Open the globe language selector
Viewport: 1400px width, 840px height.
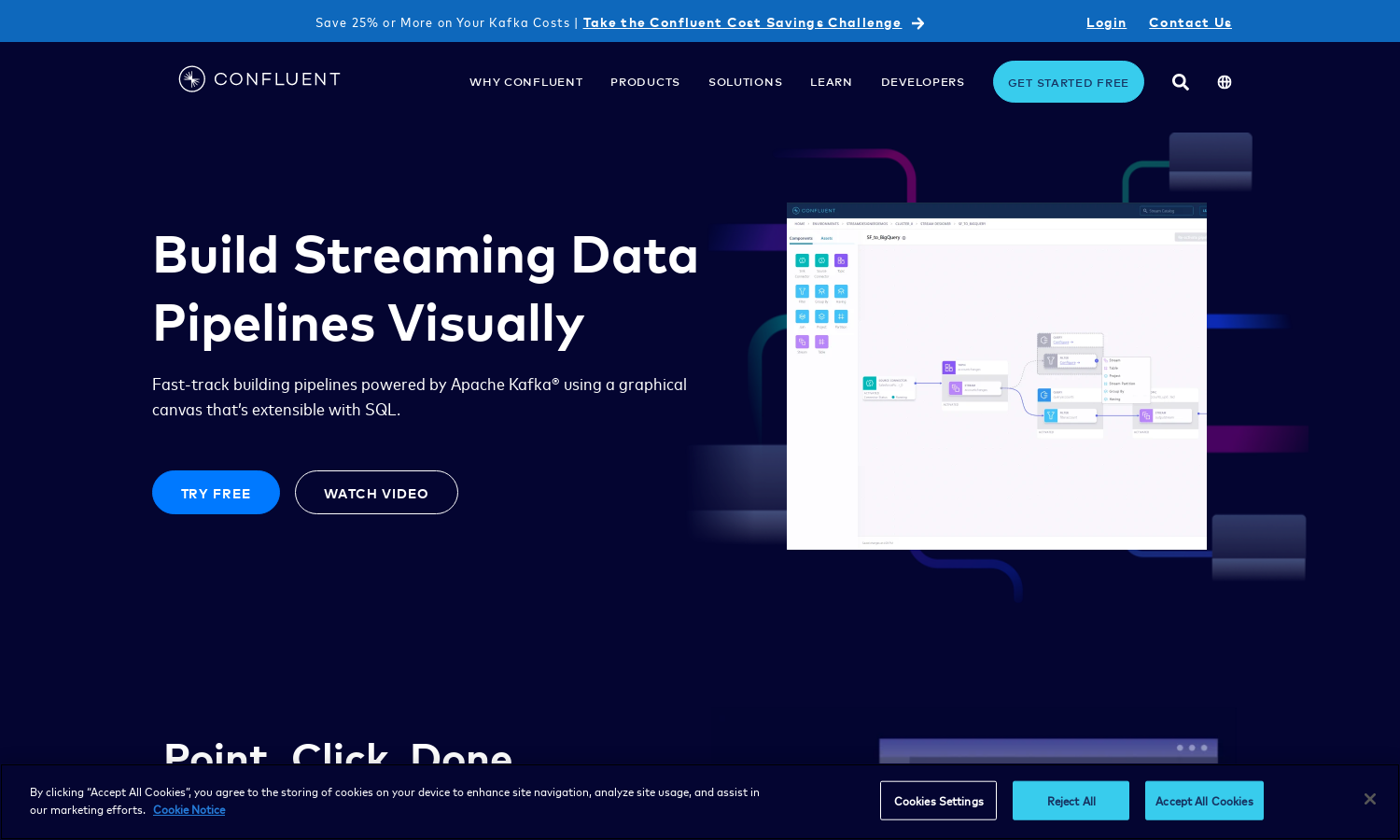[x=1225, y=82]
